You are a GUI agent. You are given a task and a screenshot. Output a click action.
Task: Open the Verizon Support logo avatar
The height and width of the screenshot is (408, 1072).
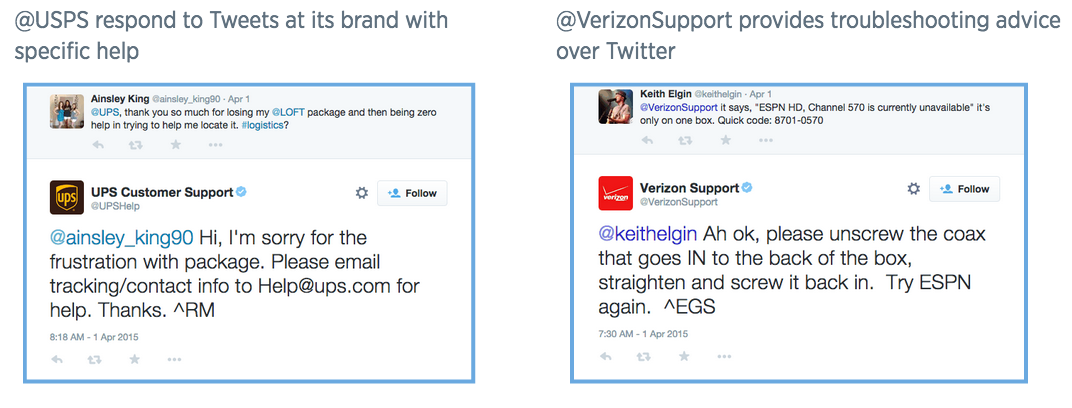coord(615,193)
